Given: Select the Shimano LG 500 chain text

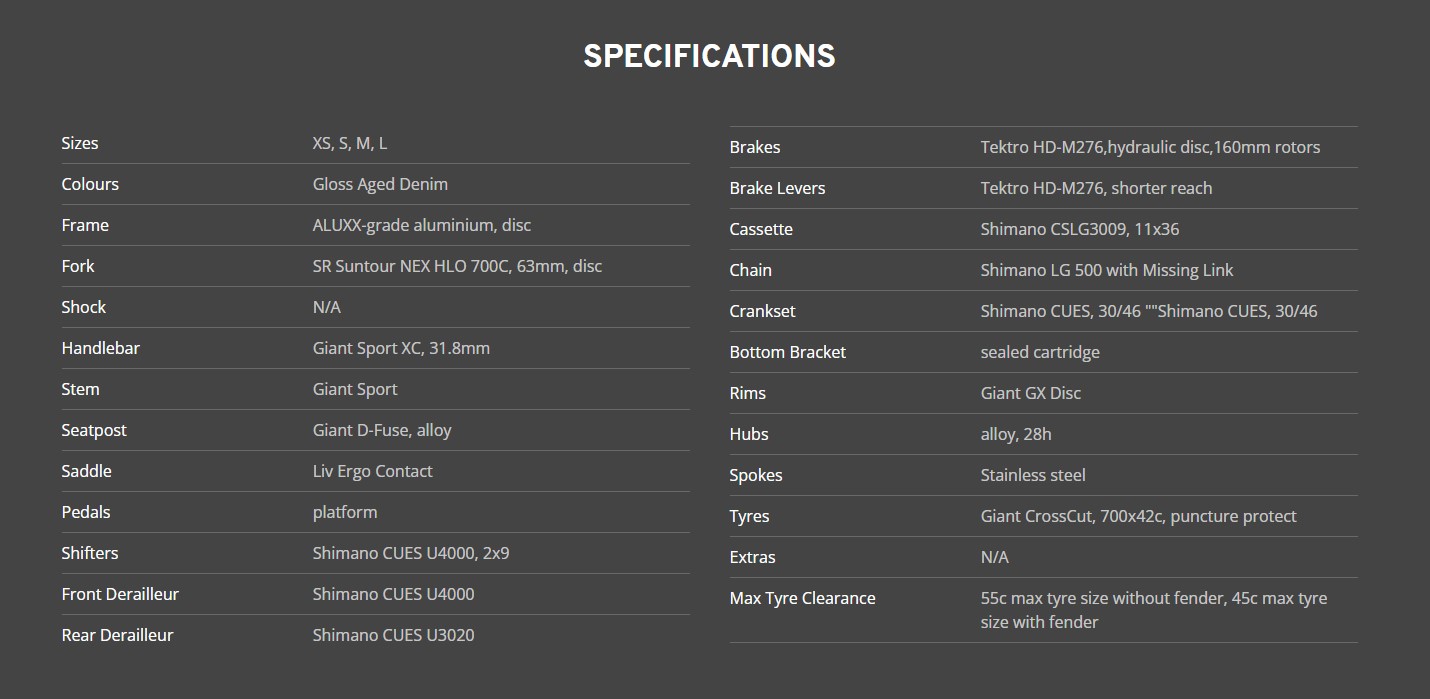Looking at the screenshot, I should coord(1106,270).
